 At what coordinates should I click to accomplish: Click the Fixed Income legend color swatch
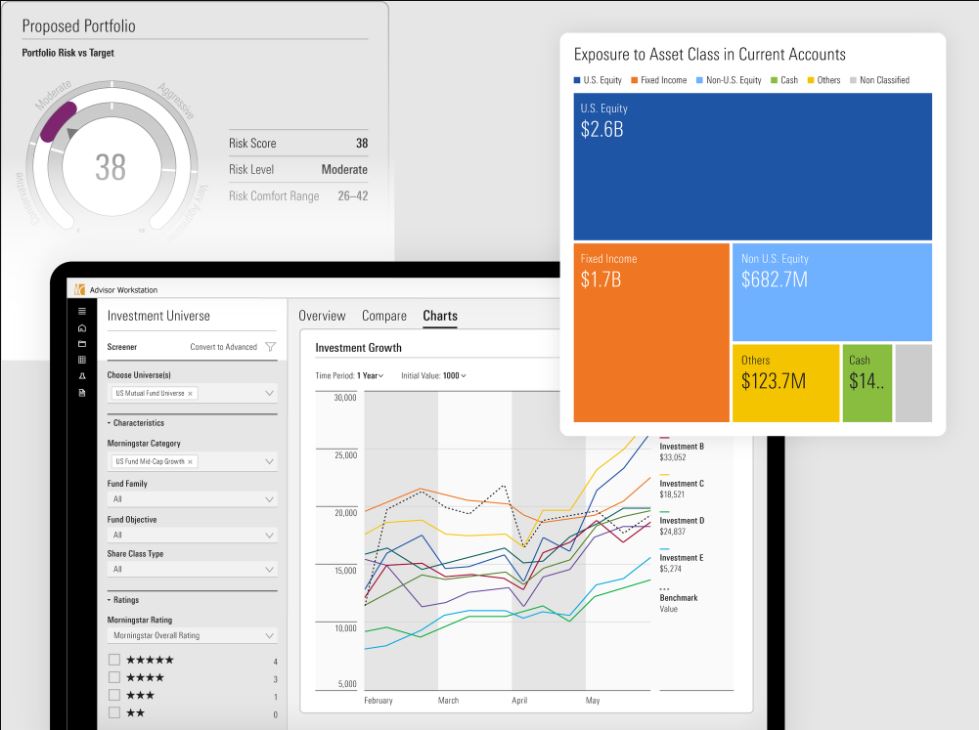coord(634,79)
